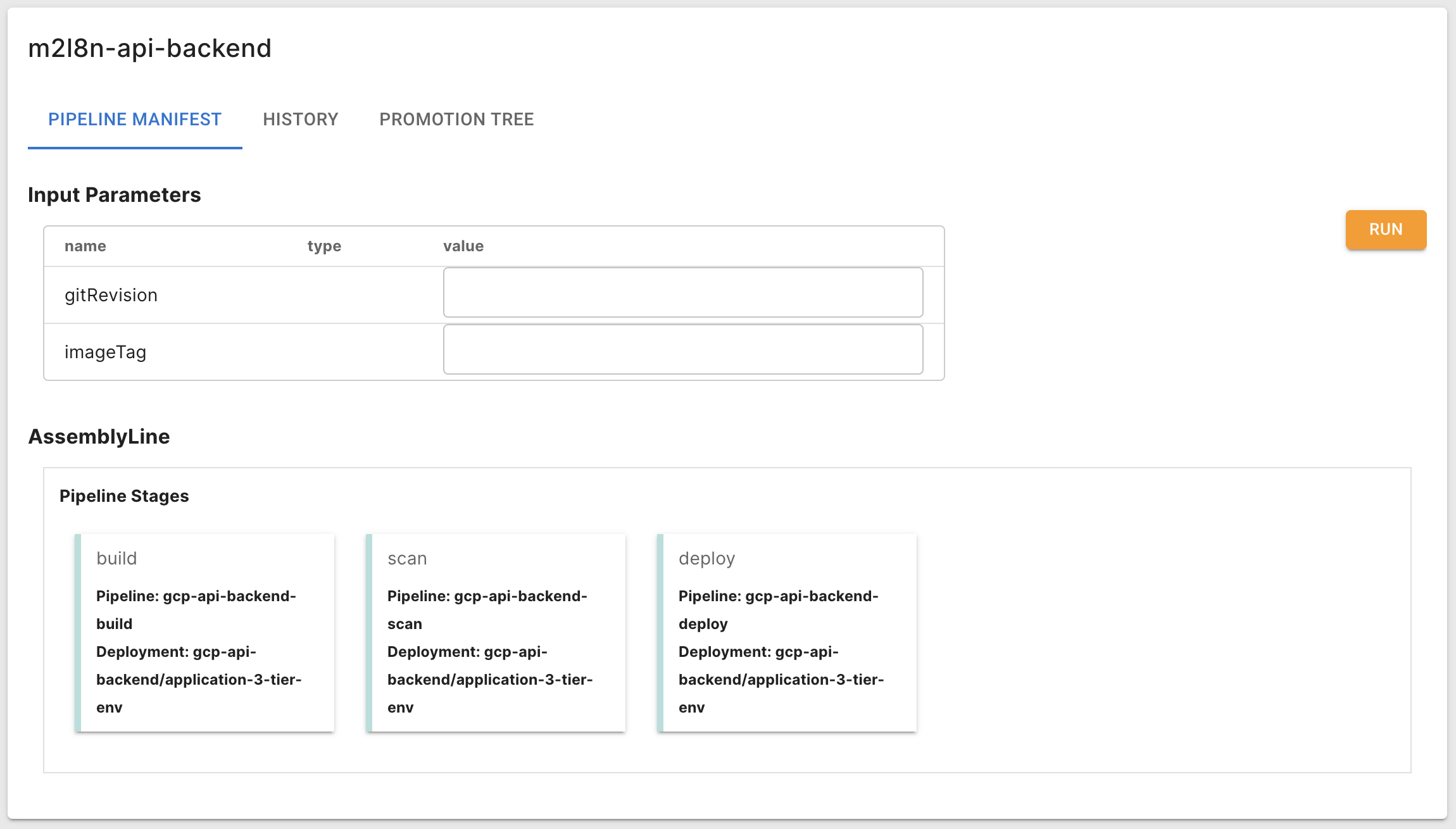Click the name column header

click(85, 246)
